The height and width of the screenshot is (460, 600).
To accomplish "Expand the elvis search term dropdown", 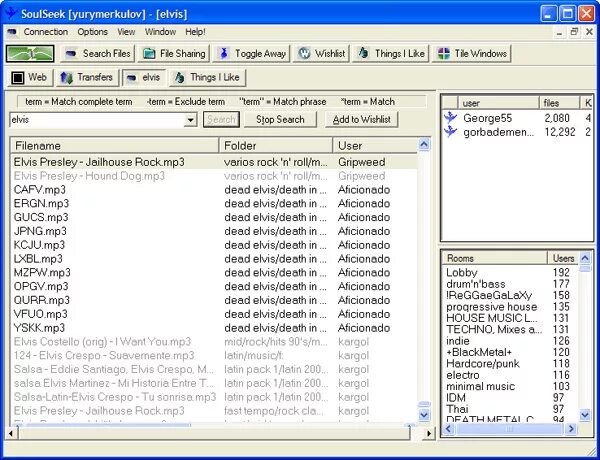I will click(x=191, y=120).
